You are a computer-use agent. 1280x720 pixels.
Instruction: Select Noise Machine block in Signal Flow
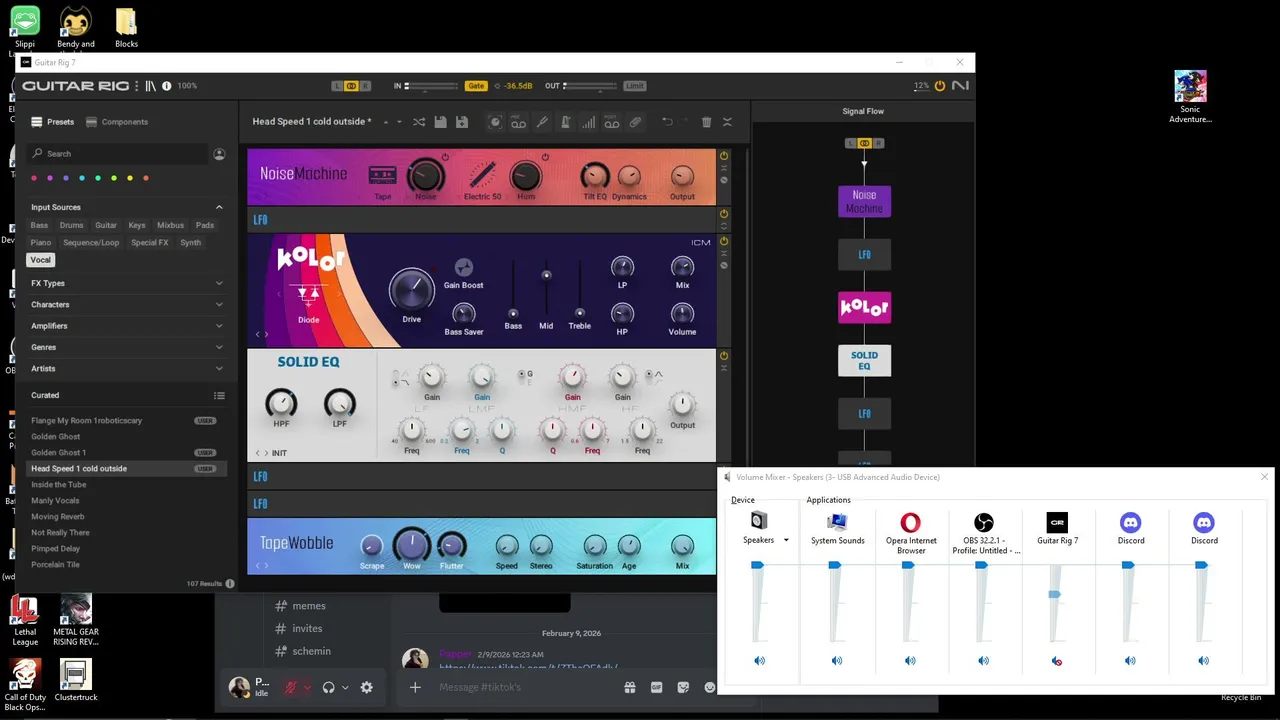(864, 202)
